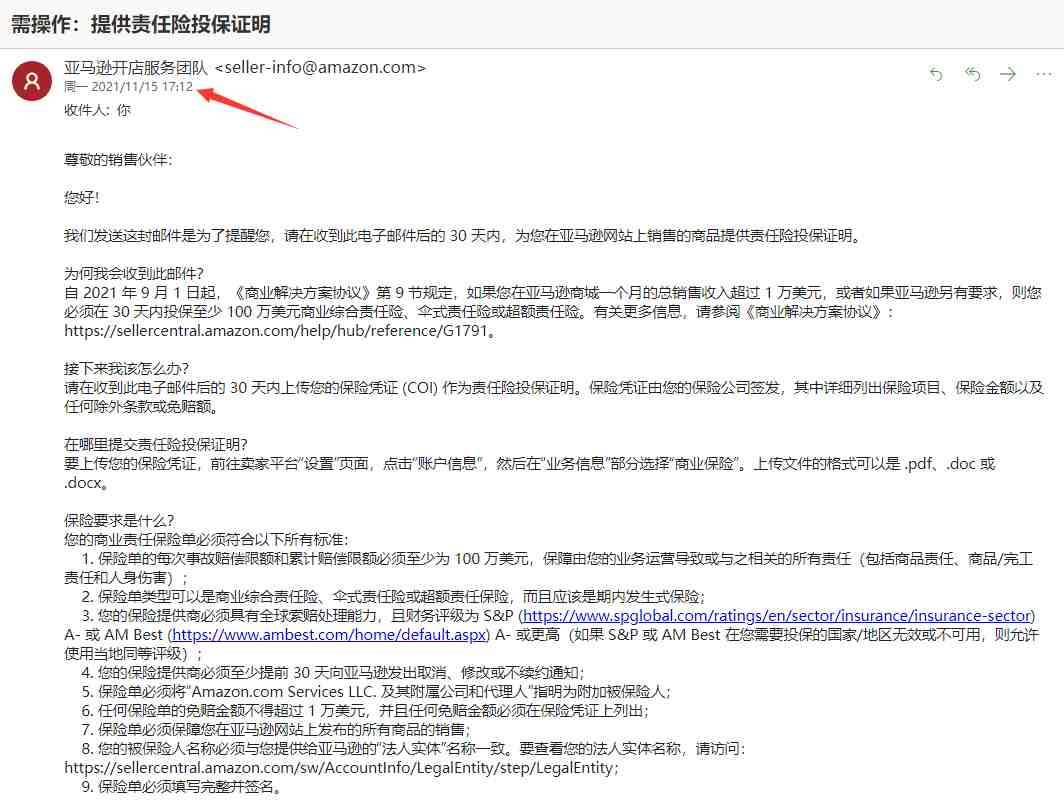Click the recipient line 收件人: 你
The image size is (1064, 800).
(x=97, y=110)
